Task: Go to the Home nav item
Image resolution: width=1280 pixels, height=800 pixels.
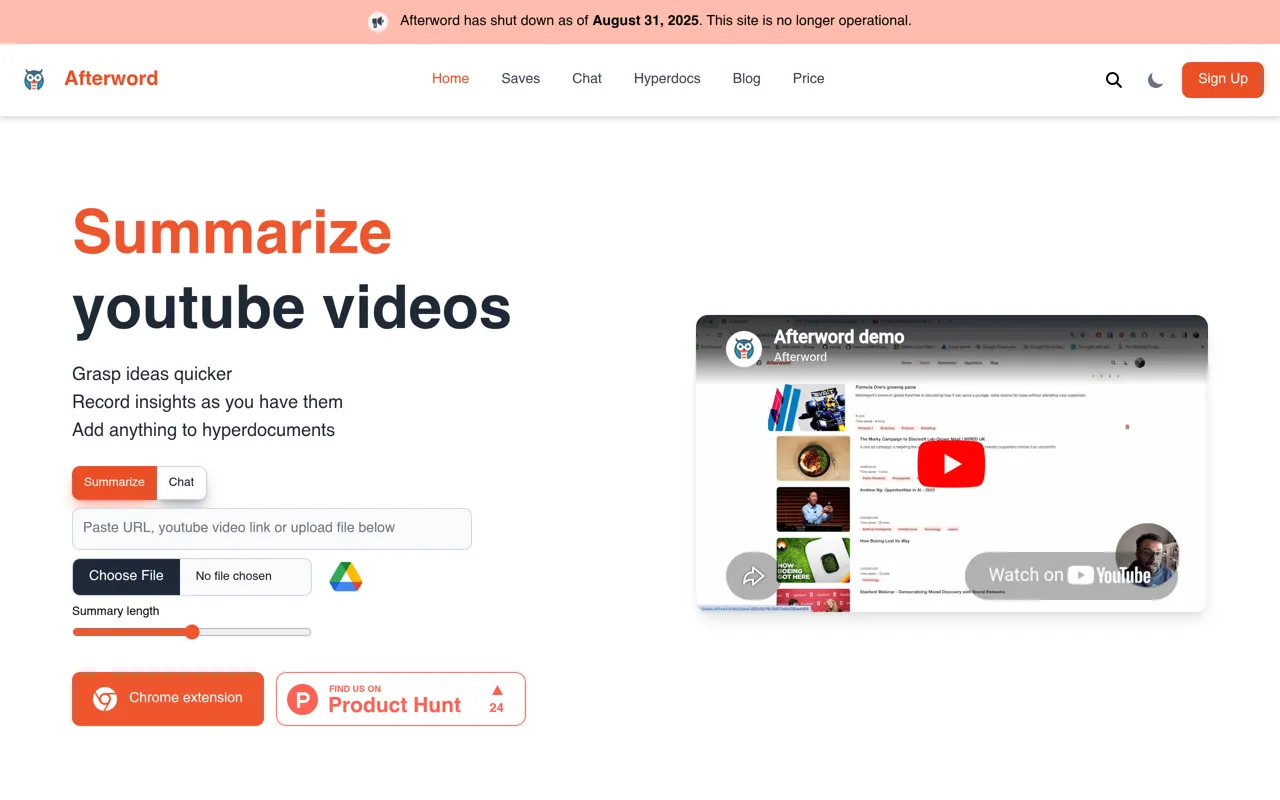Action: (450, 79)
